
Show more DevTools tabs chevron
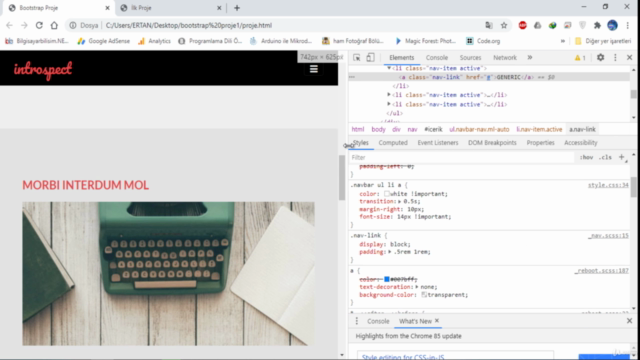tap(530, 58)
